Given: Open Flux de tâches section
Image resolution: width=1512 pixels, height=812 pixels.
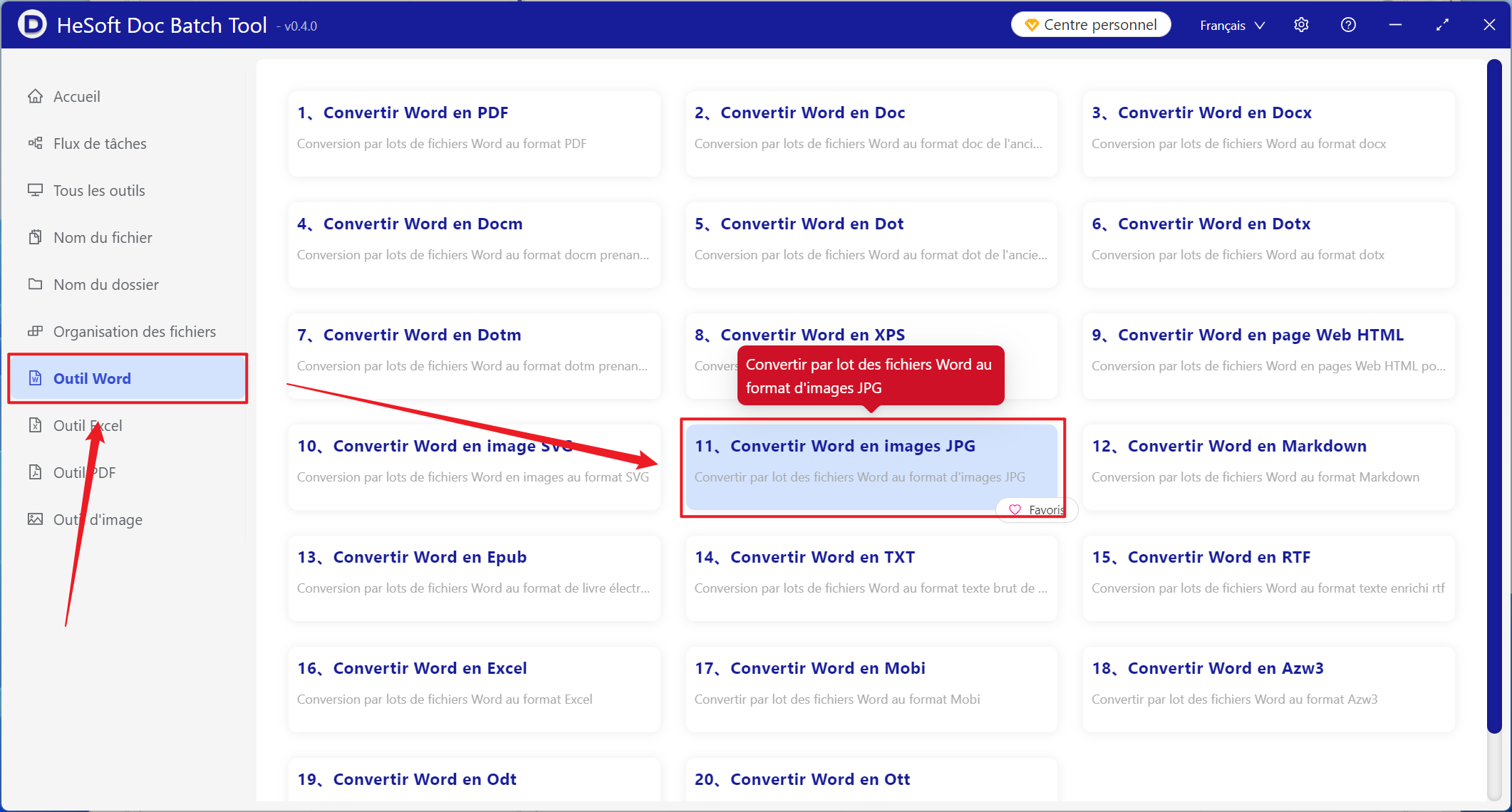Looking at the screenshot, I should pos(127,143).
